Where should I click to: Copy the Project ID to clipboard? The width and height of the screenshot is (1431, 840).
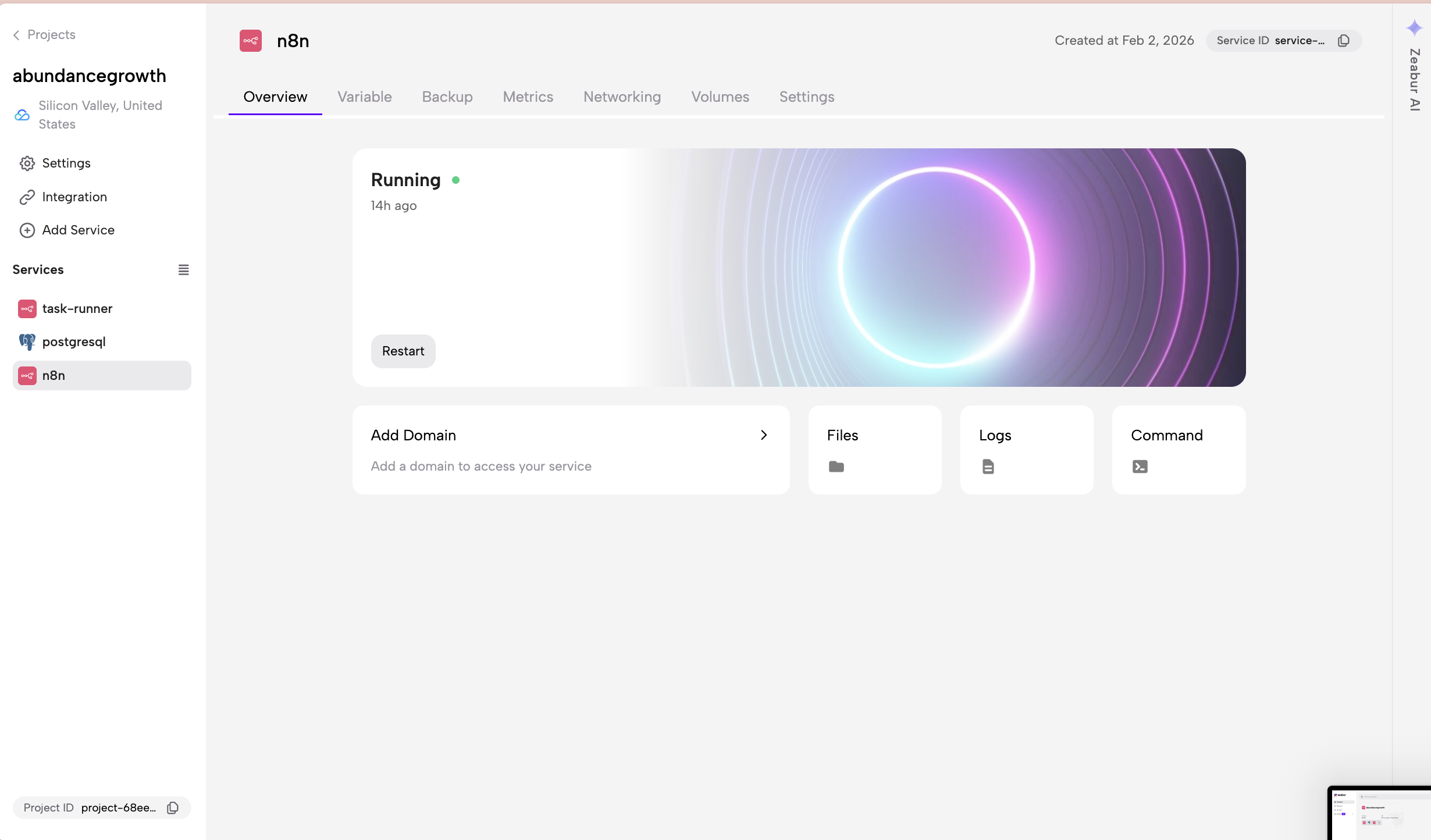click(173, 808)
